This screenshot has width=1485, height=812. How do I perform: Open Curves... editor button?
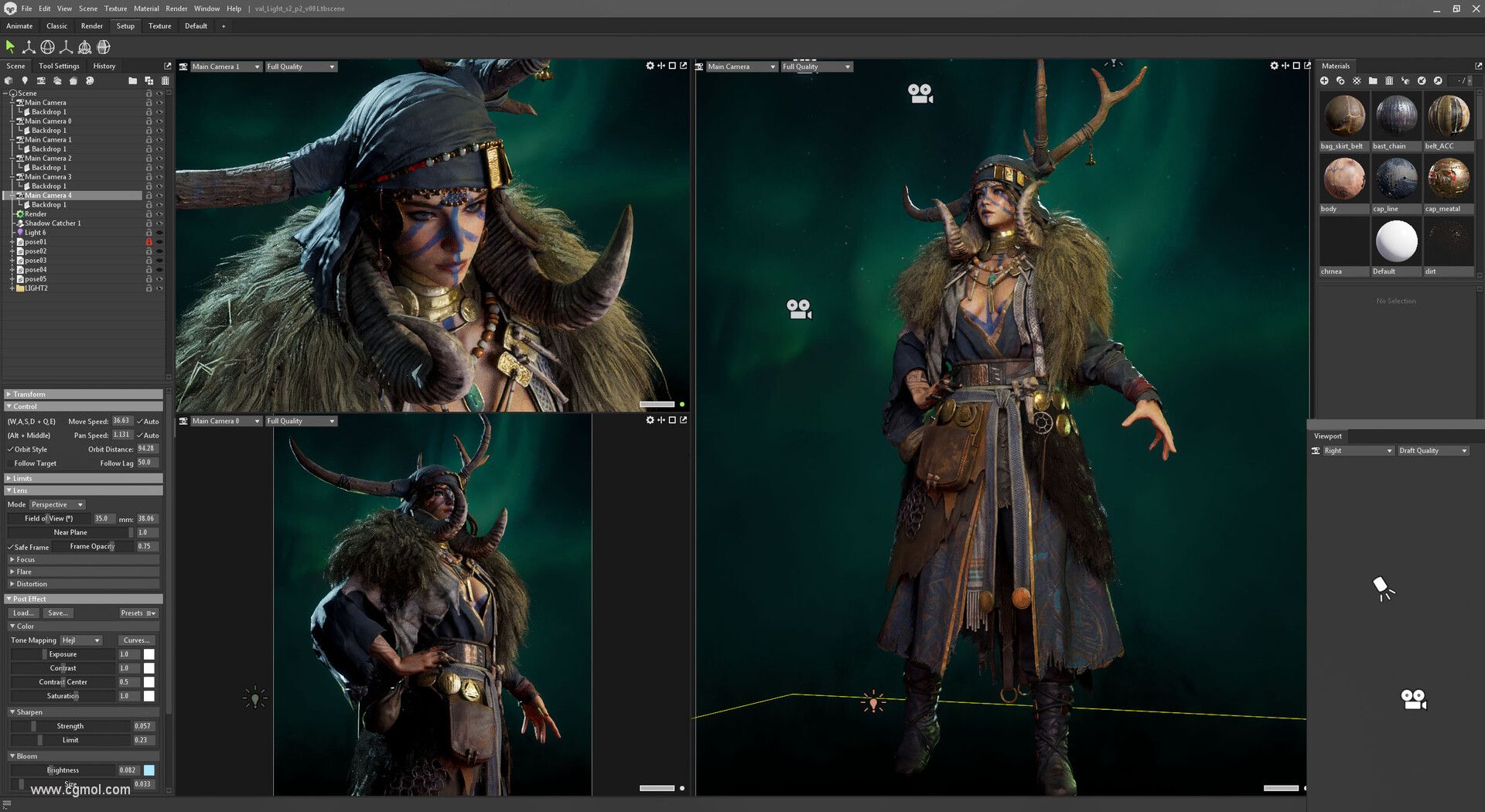coord(137,640)
